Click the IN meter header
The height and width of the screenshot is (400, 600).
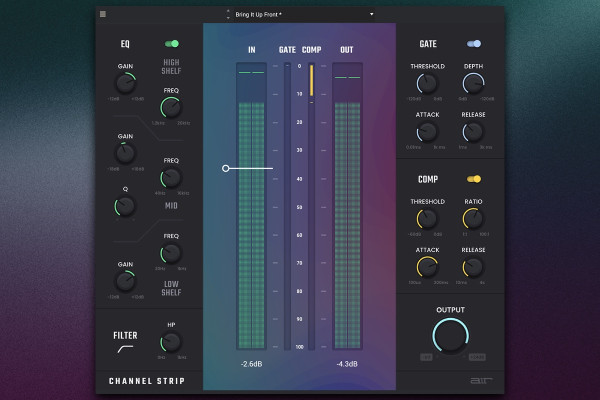coord(251,50)
